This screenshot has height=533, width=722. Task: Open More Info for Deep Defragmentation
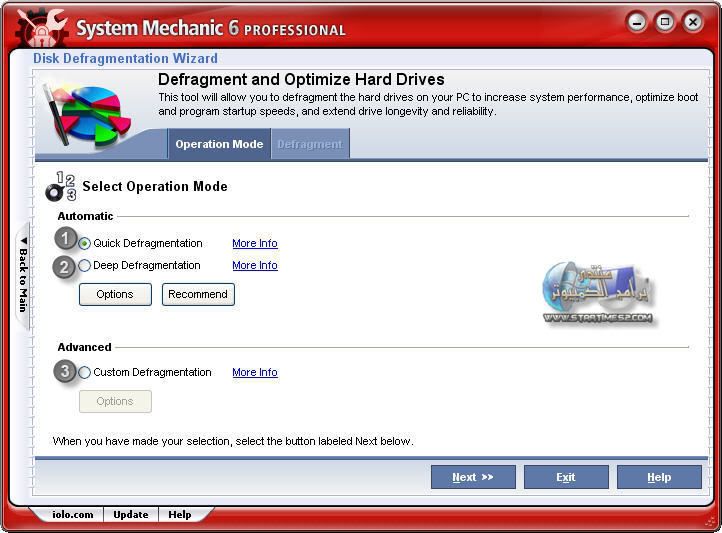point(255,265)
